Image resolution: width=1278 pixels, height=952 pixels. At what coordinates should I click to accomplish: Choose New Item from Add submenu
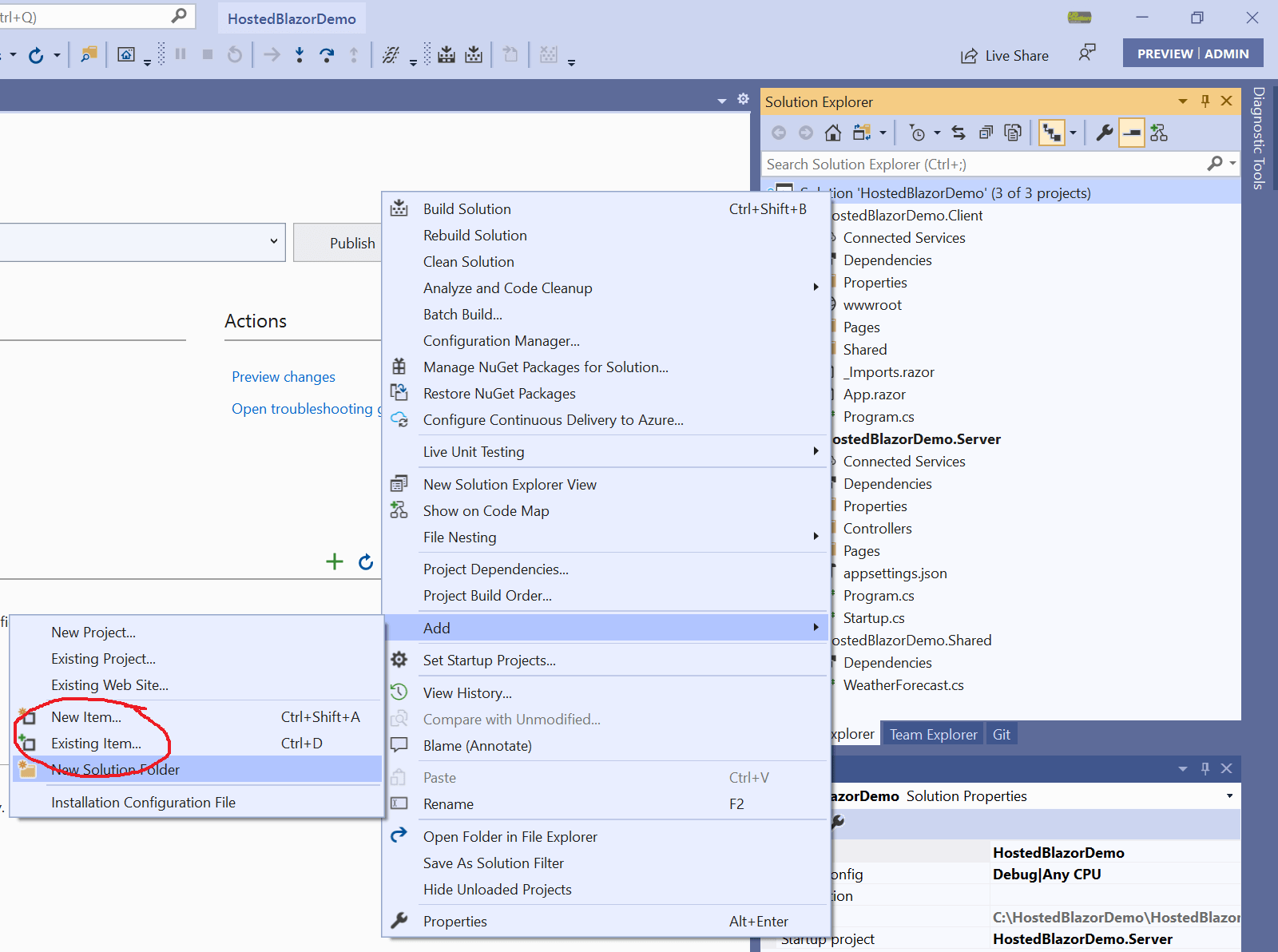[x=197, y=717]
